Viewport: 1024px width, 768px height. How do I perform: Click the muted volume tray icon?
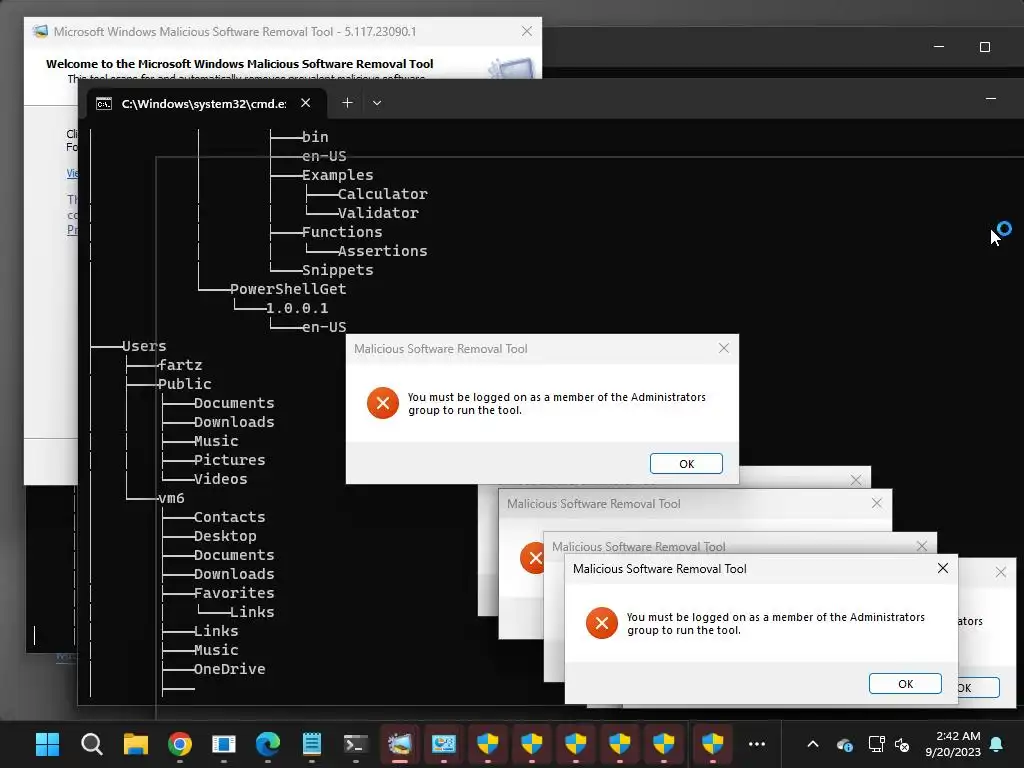pyautogui.click(x=902, y=744)
